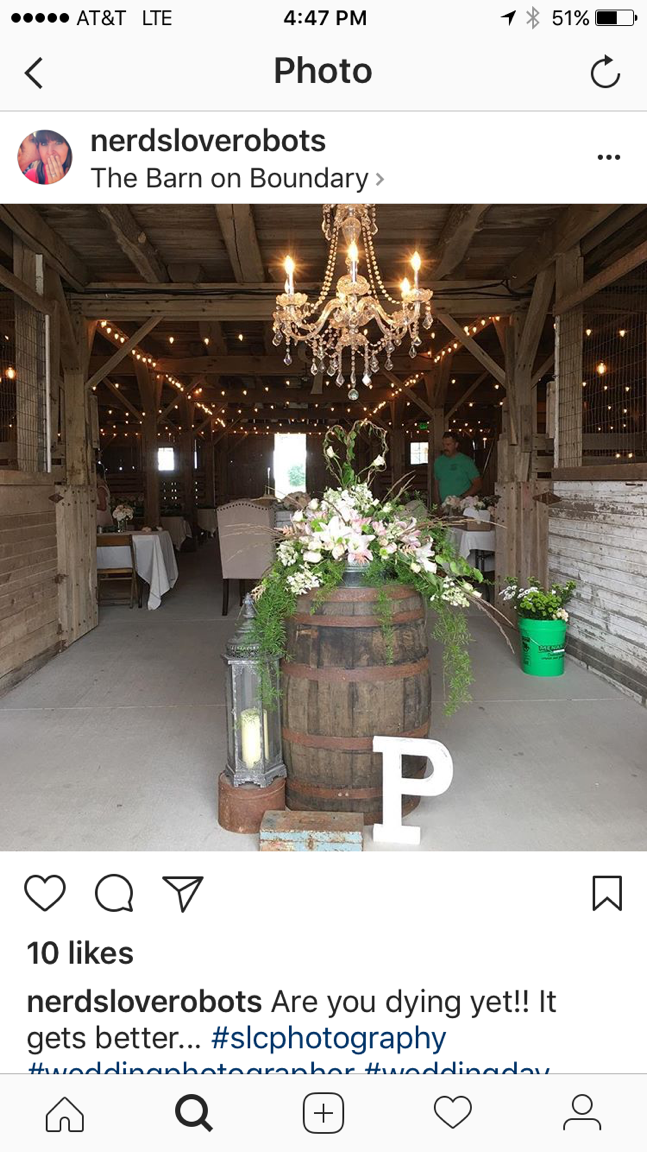Tap the barn wedding photo
Screen dimensions: 647x1152
tap(323, 528)
